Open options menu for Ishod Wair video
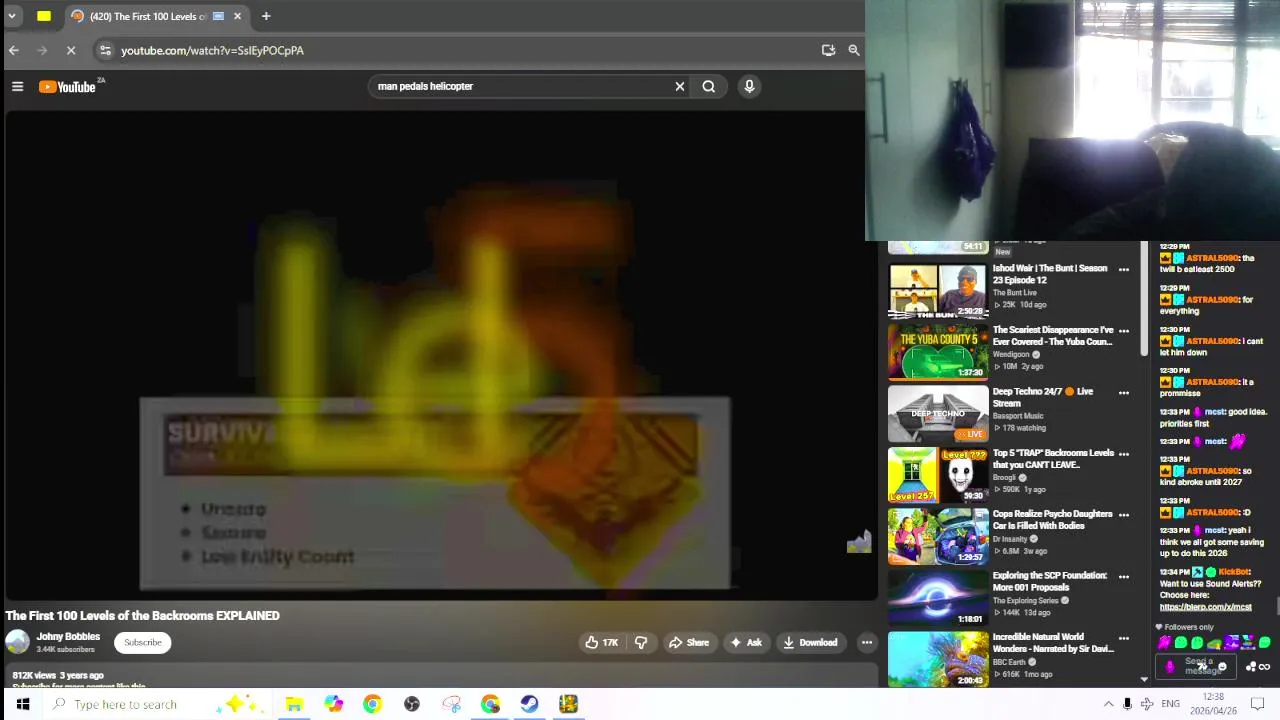The image size is (1280, 720). pyautogui.click(x=1124, y=270)
